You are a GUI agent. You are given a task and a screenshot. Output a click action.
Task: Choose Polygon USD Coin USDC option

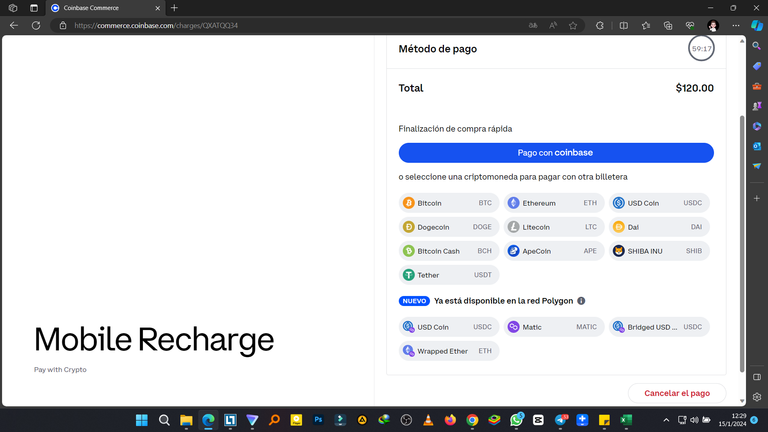[449, 327]
